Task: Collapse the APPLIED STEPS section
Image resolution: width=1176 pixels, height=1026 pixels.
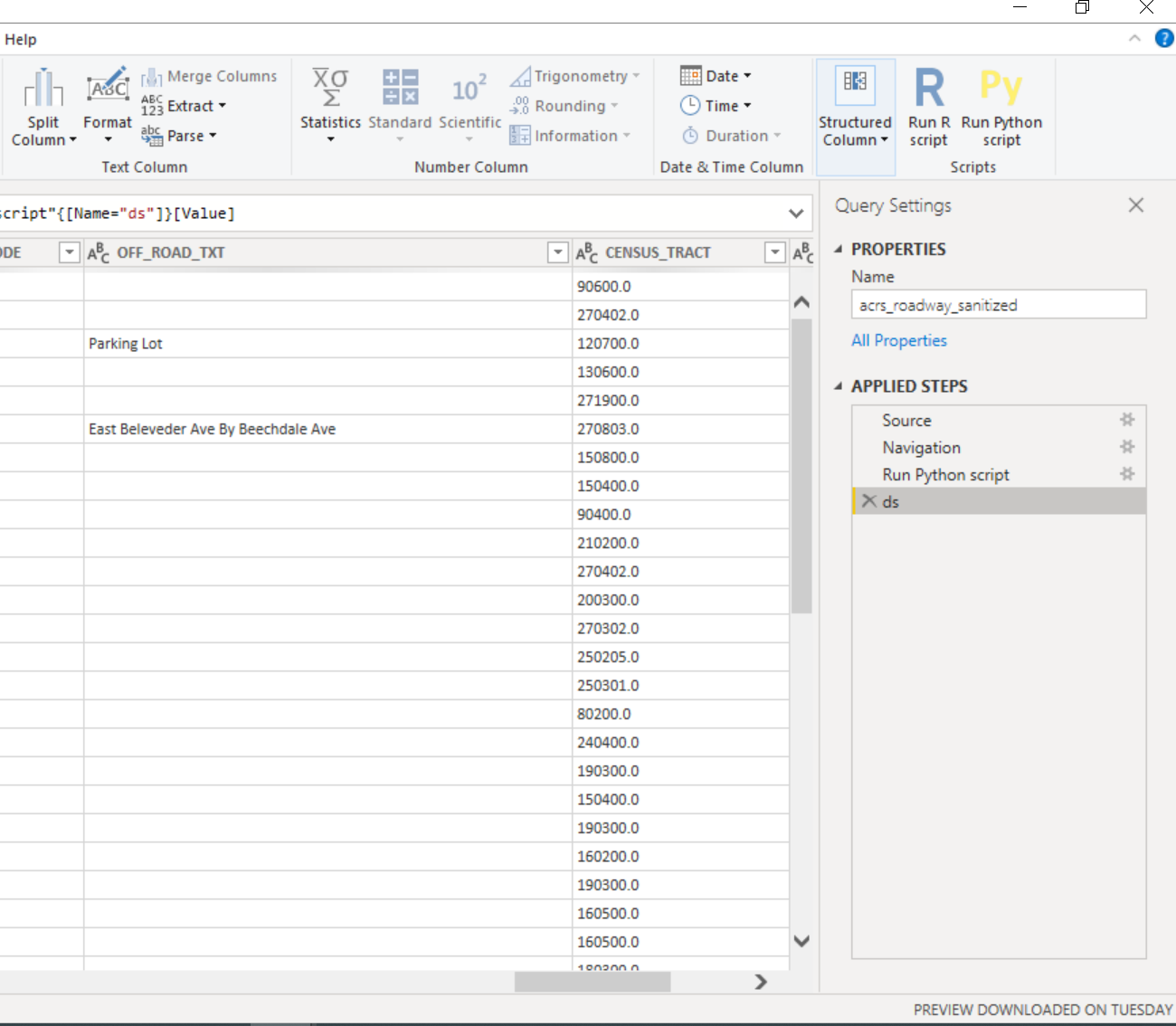Action: click(838, 386)
